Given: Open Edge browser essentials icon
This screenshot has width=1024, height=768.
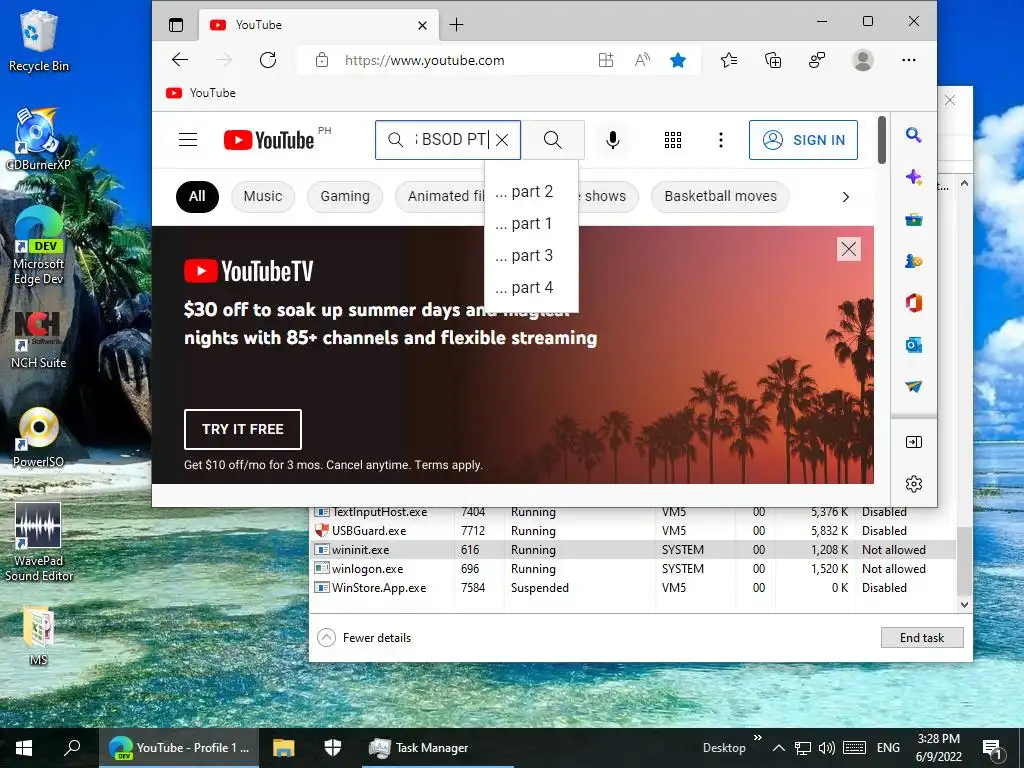Looking at the screenshot, I should [x=816, y=60].
